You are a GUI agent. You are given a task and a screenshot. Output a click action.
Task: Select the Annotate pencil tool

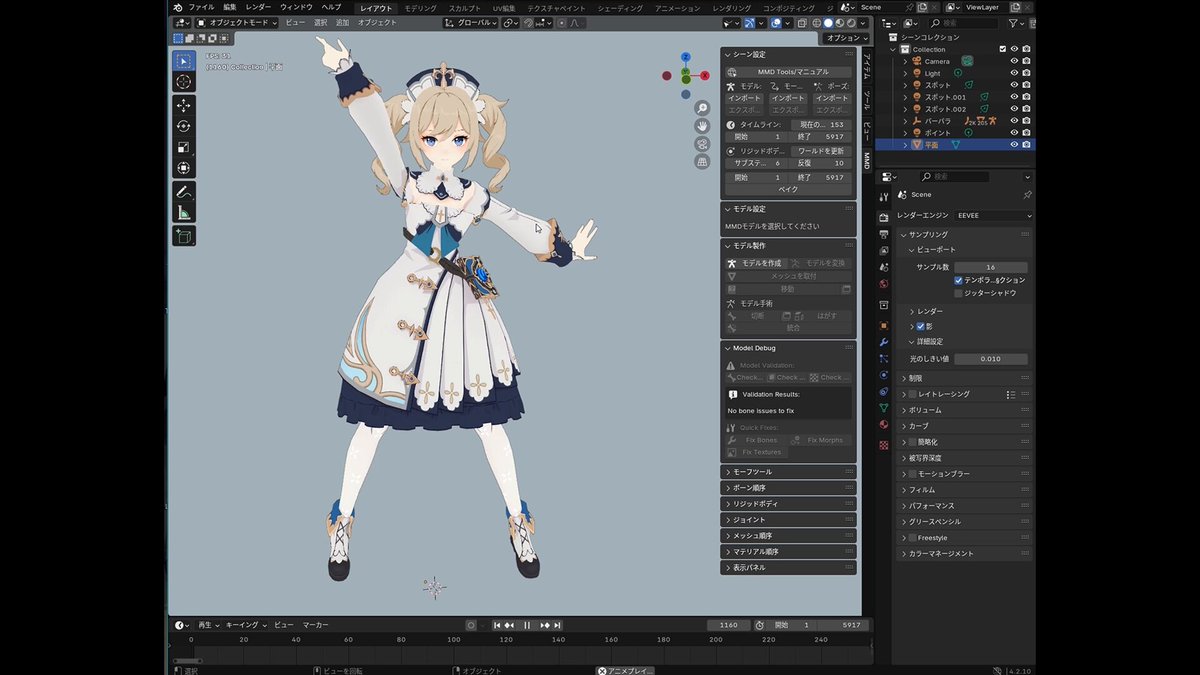pos(184,191)
